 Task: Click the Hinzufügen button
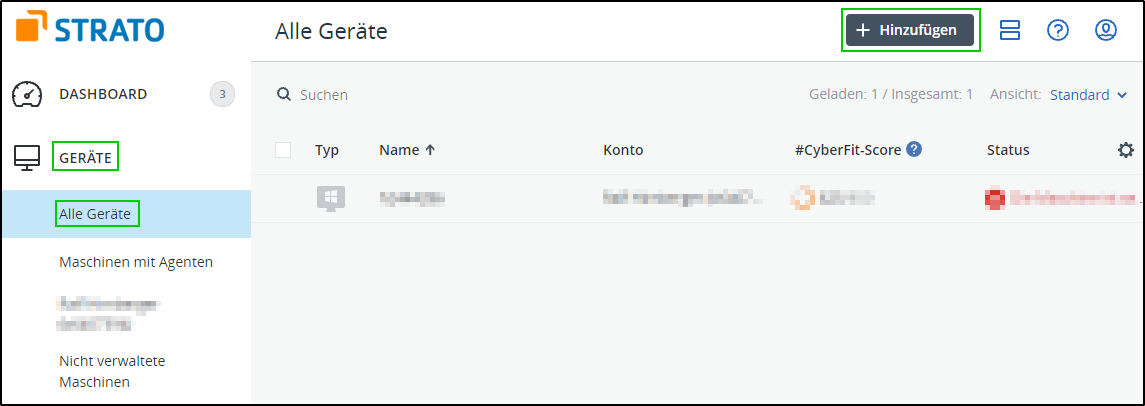click(x=910, y=31)
